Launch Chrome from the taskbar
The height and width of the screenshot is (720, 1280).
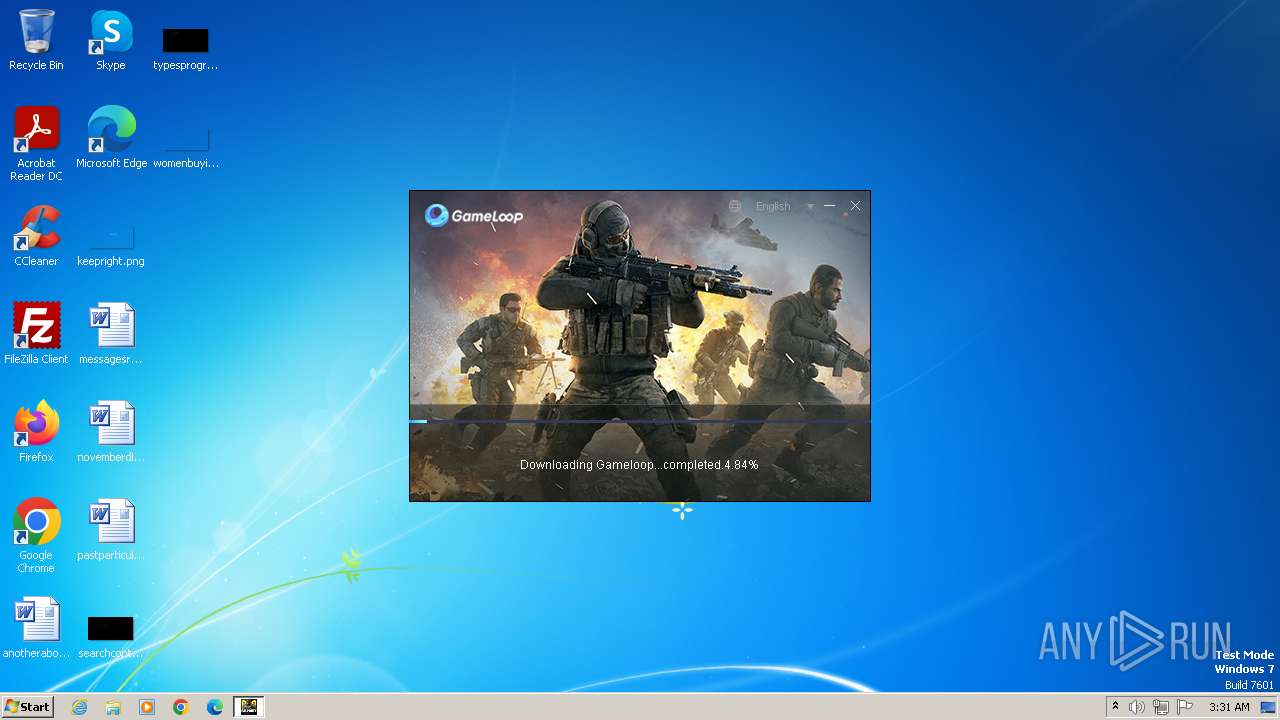[181, 707]
